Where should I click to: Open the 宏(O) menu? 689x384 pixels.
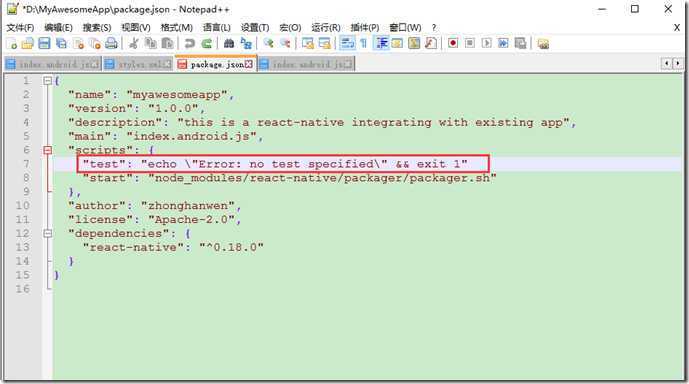pos(290,28)
